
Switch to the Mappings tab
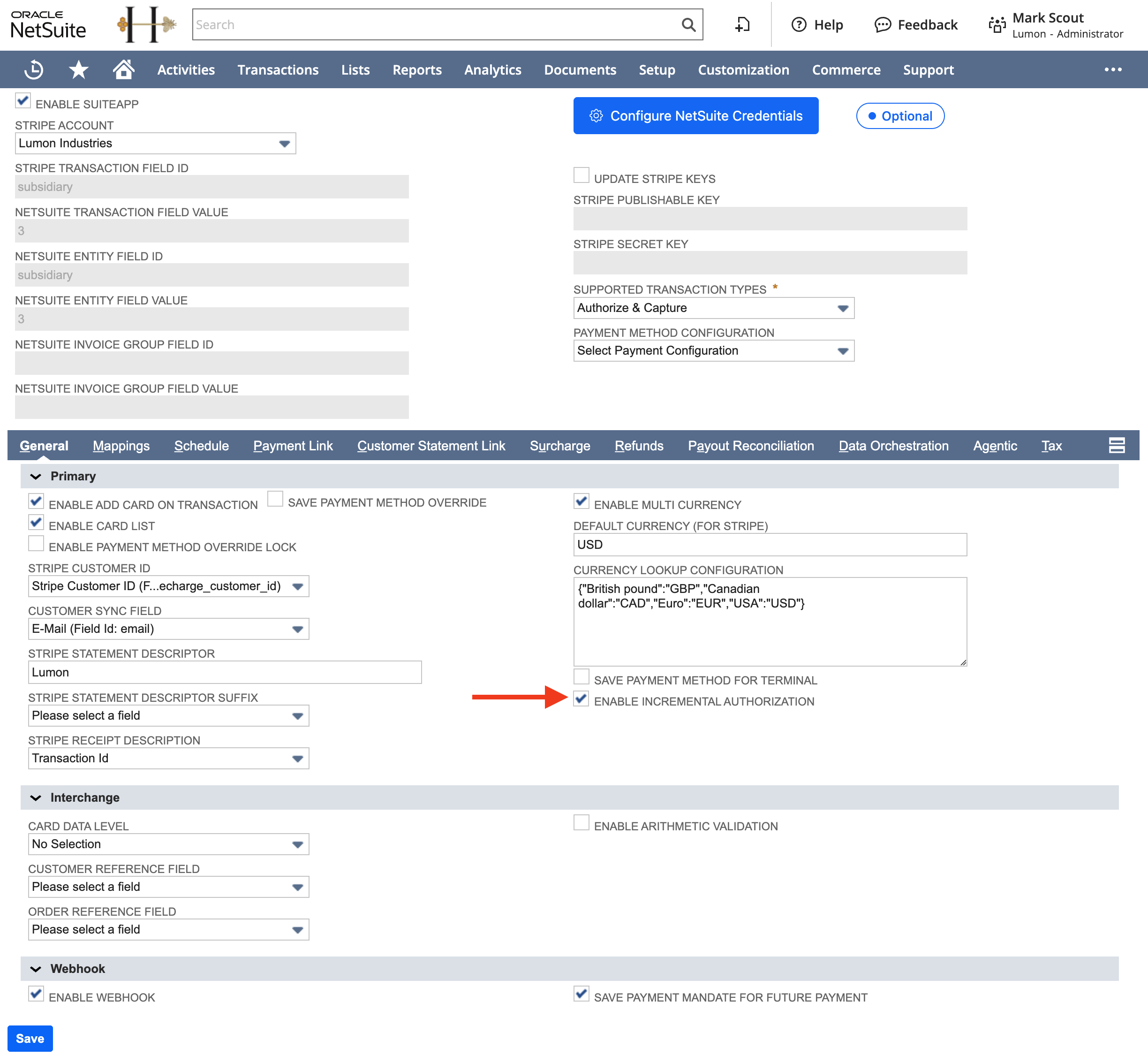[121, 446]
